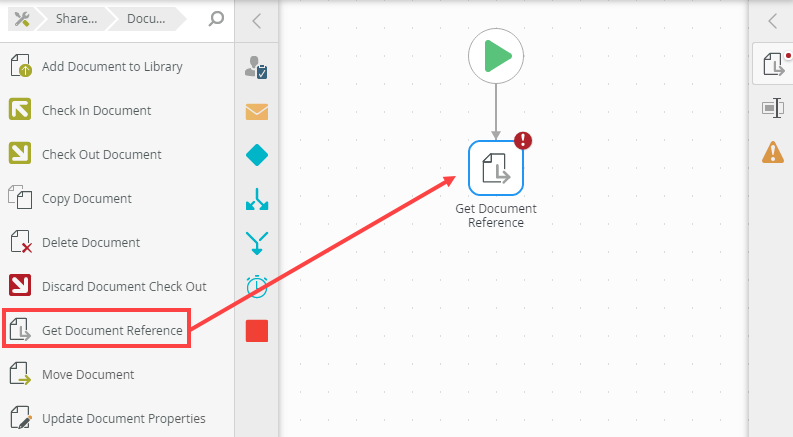The image size is (793, 437).
Task: Expand the right properties panel chevron
Action: pos(772,21)
